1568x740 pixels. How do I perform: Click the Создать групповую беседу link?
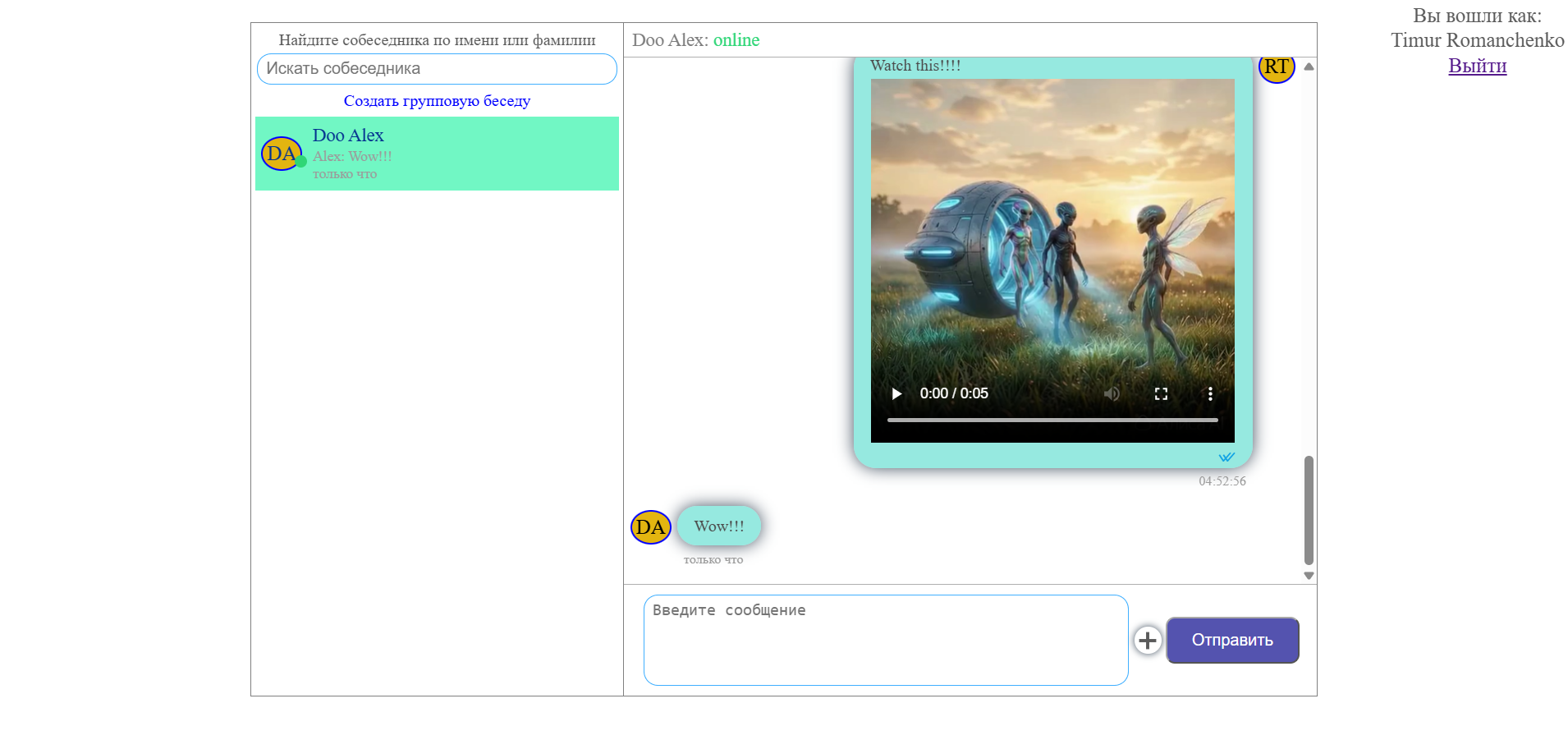pos(437,101)
